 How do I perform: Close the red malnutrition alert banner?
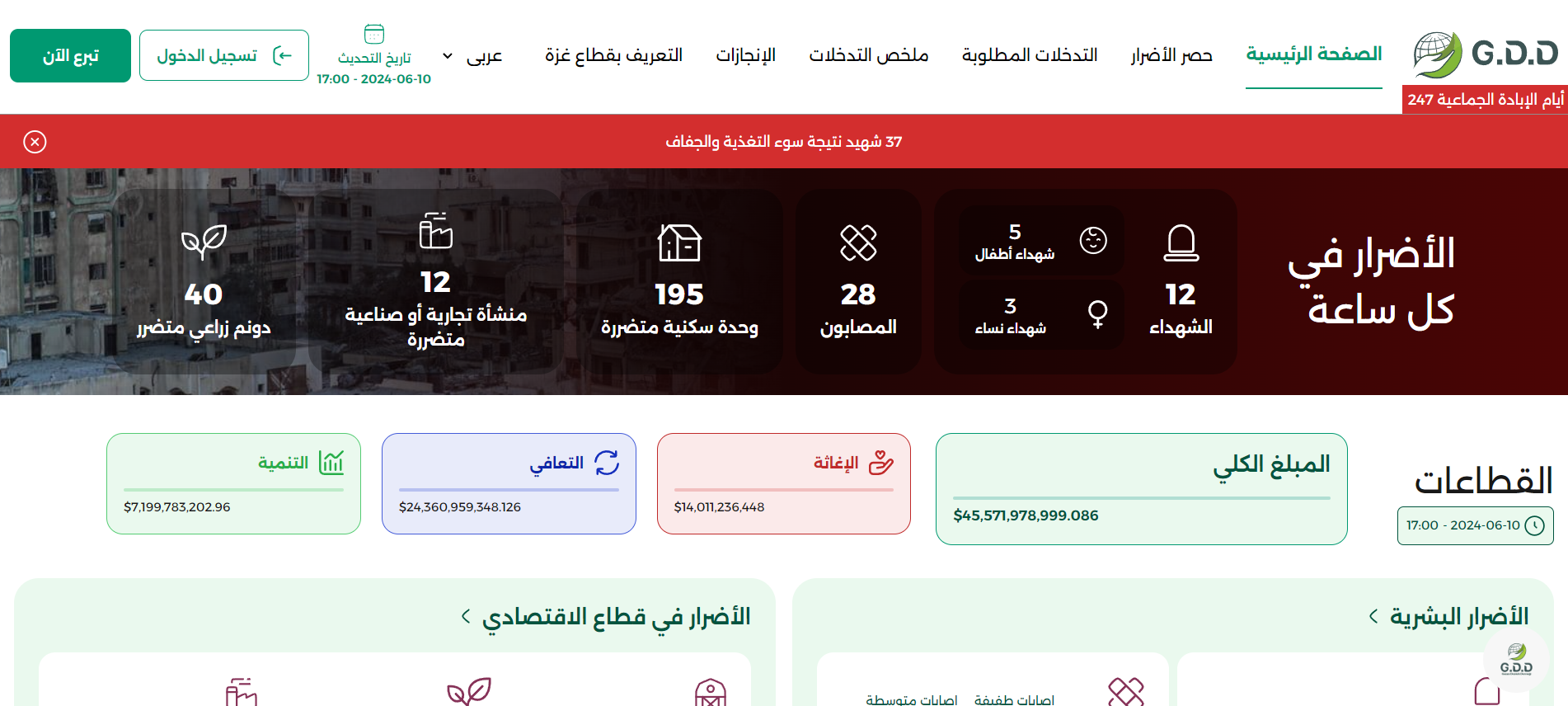tap(35, 142)
